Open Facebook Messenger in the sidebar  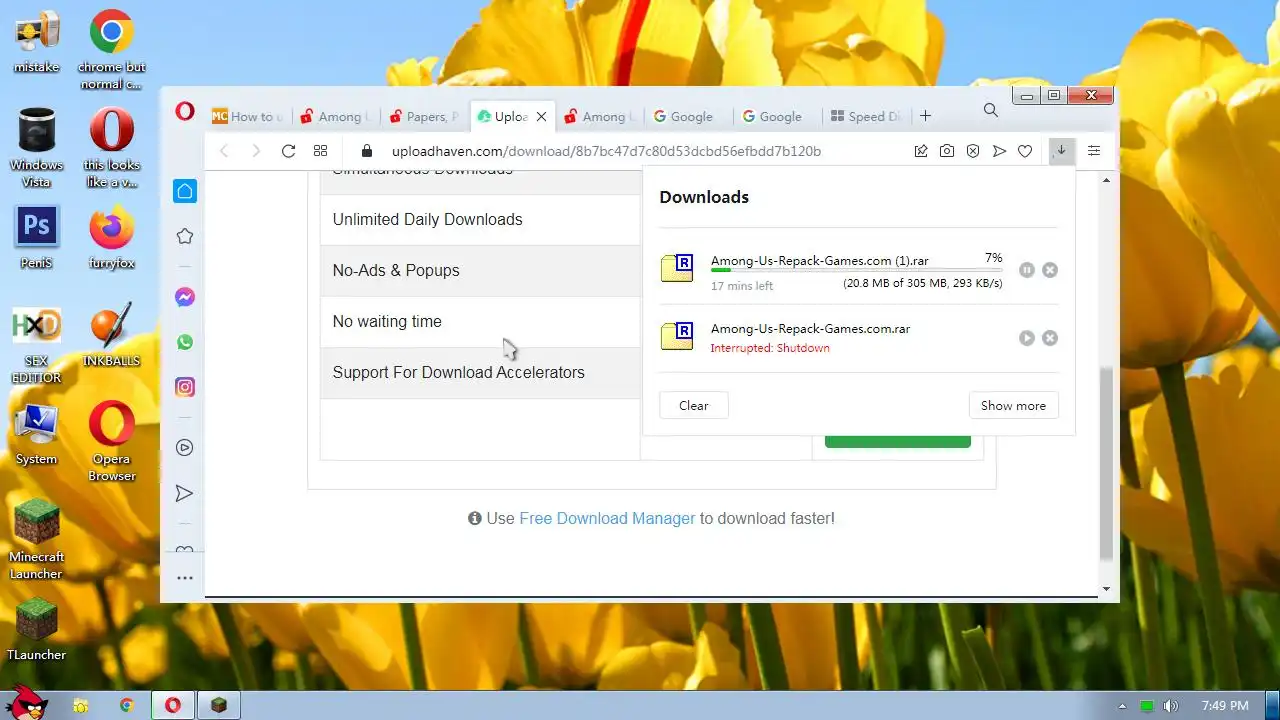tap(185, 297)
